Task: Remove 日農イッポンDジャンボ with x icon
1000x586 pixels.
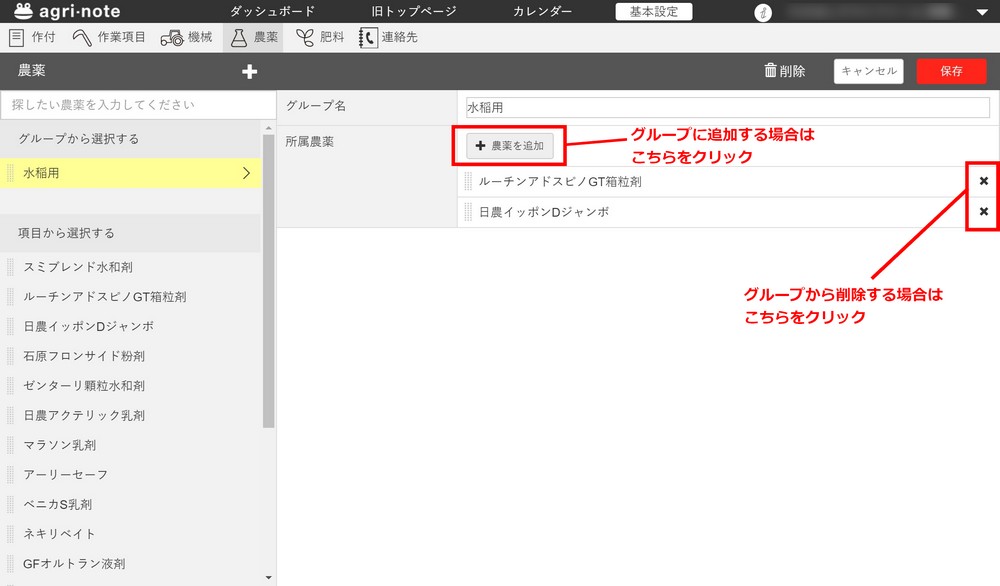Action: pyautogui.click(x=983, y=212)
